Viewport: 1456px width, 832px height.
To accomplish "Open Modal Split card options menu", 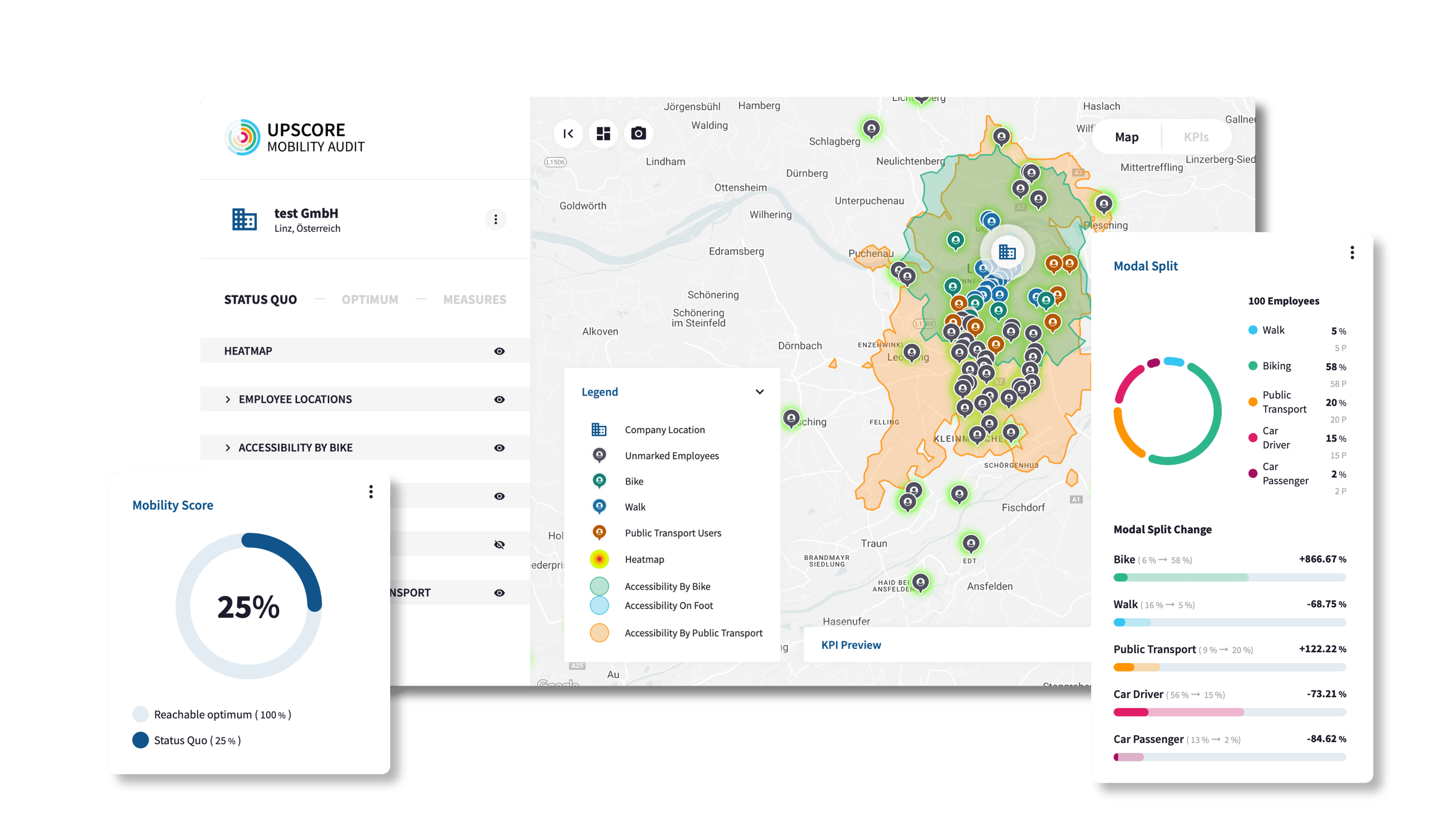I will 1352,253.
